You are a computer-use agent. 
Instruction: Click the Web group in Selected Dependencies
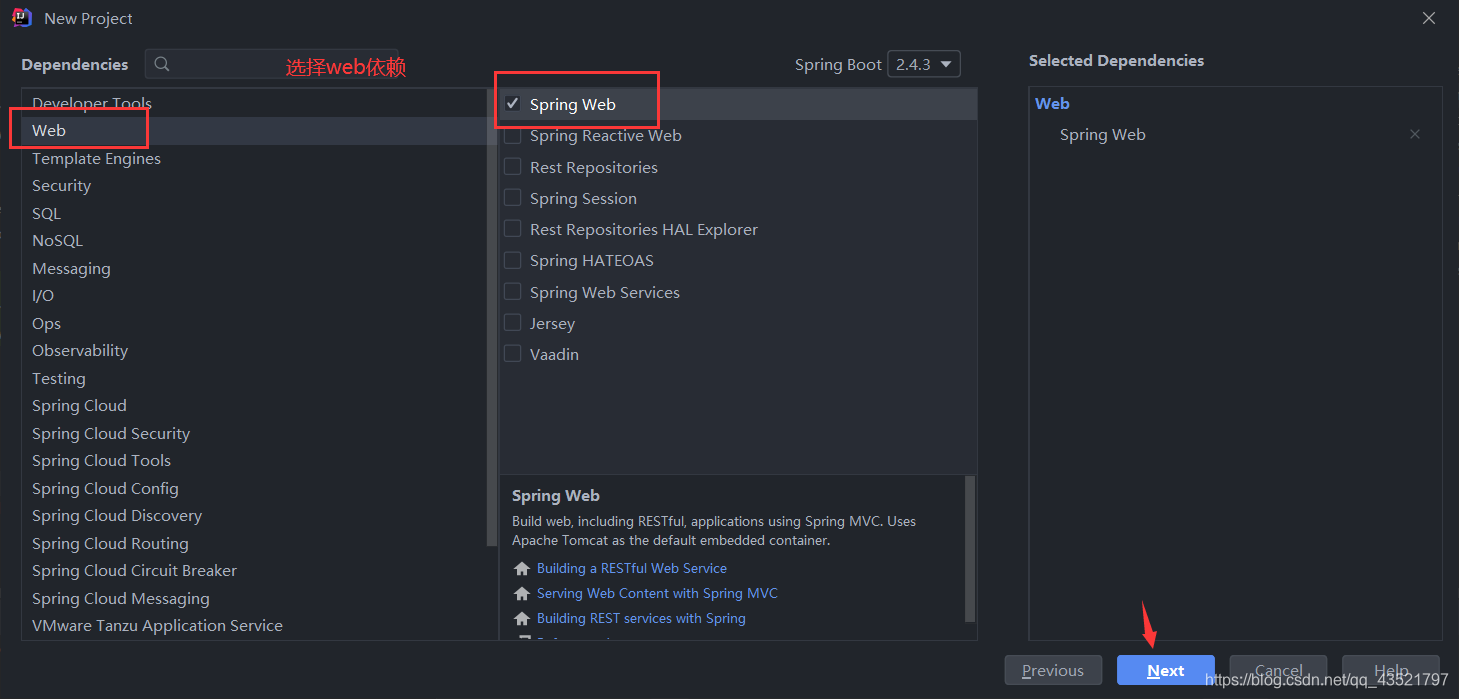pos(1052,103)
